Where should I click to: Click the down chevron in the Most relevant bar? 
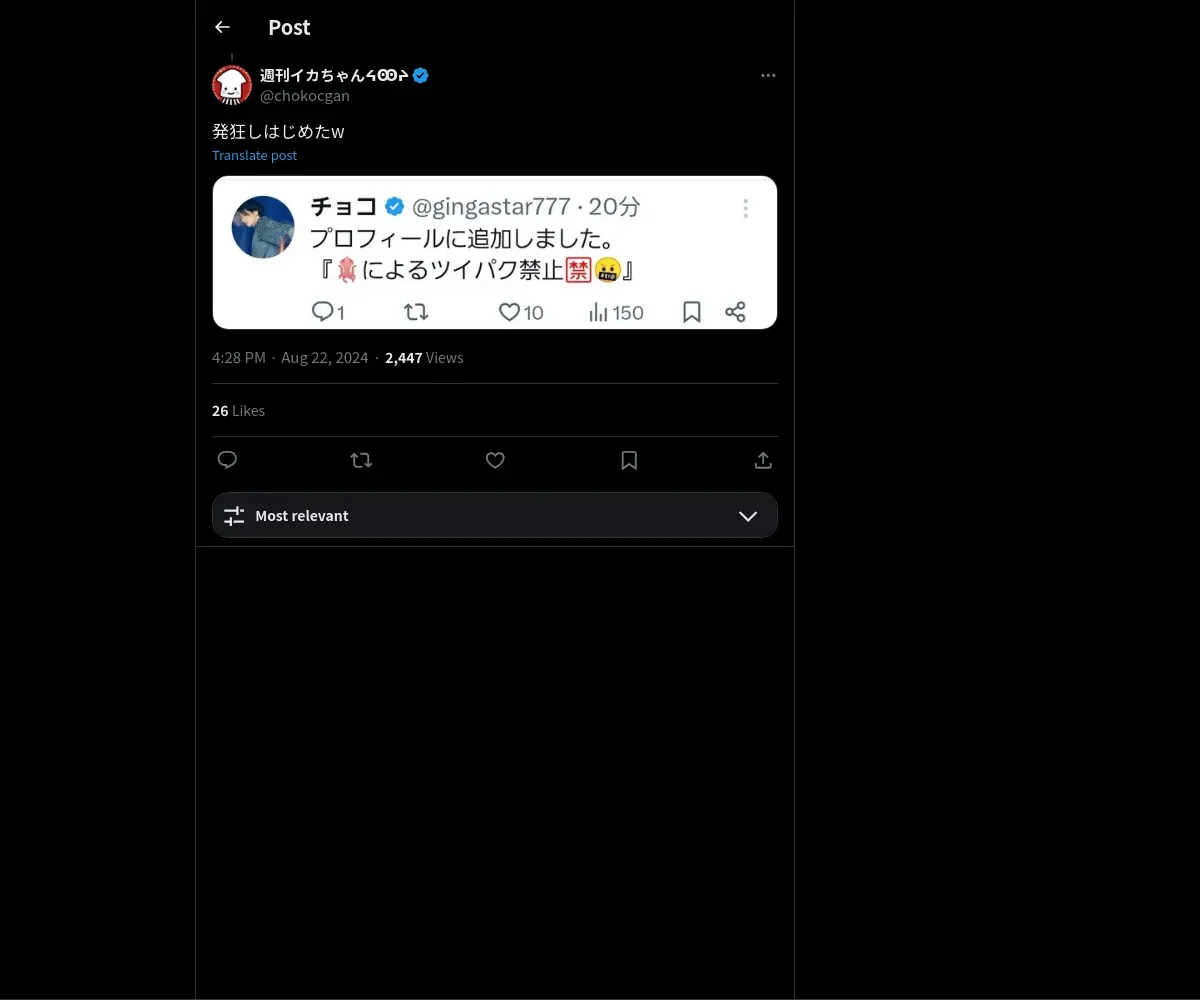click(748, 516)
